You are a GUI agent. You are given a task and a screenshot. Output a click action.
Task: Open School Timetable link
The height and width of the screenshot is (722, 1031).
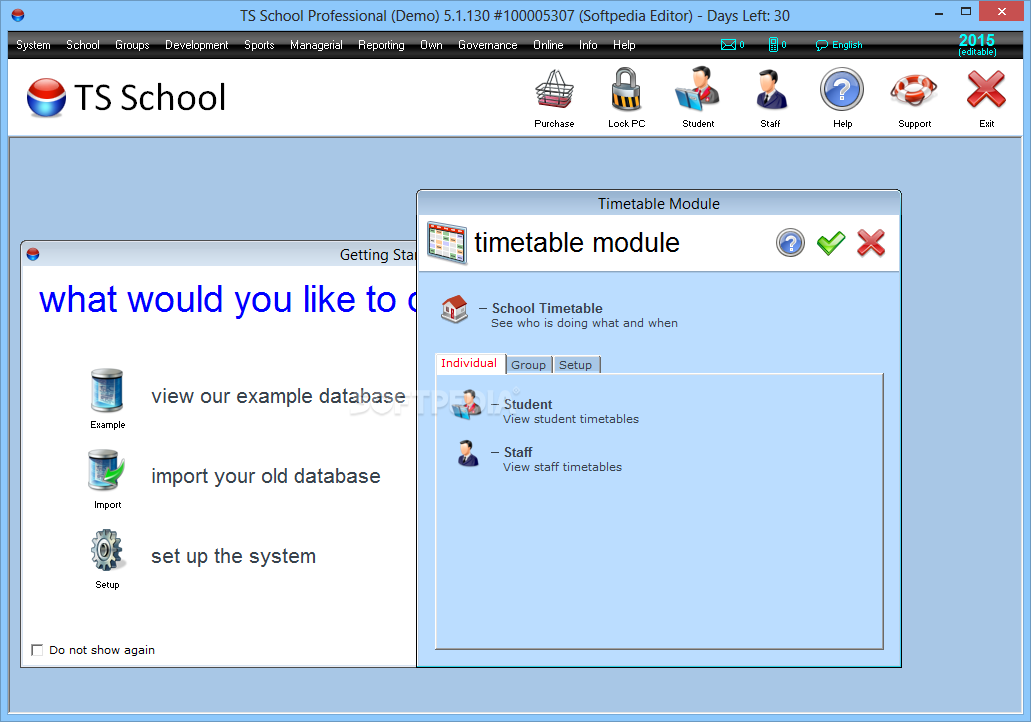click(547, 308)
